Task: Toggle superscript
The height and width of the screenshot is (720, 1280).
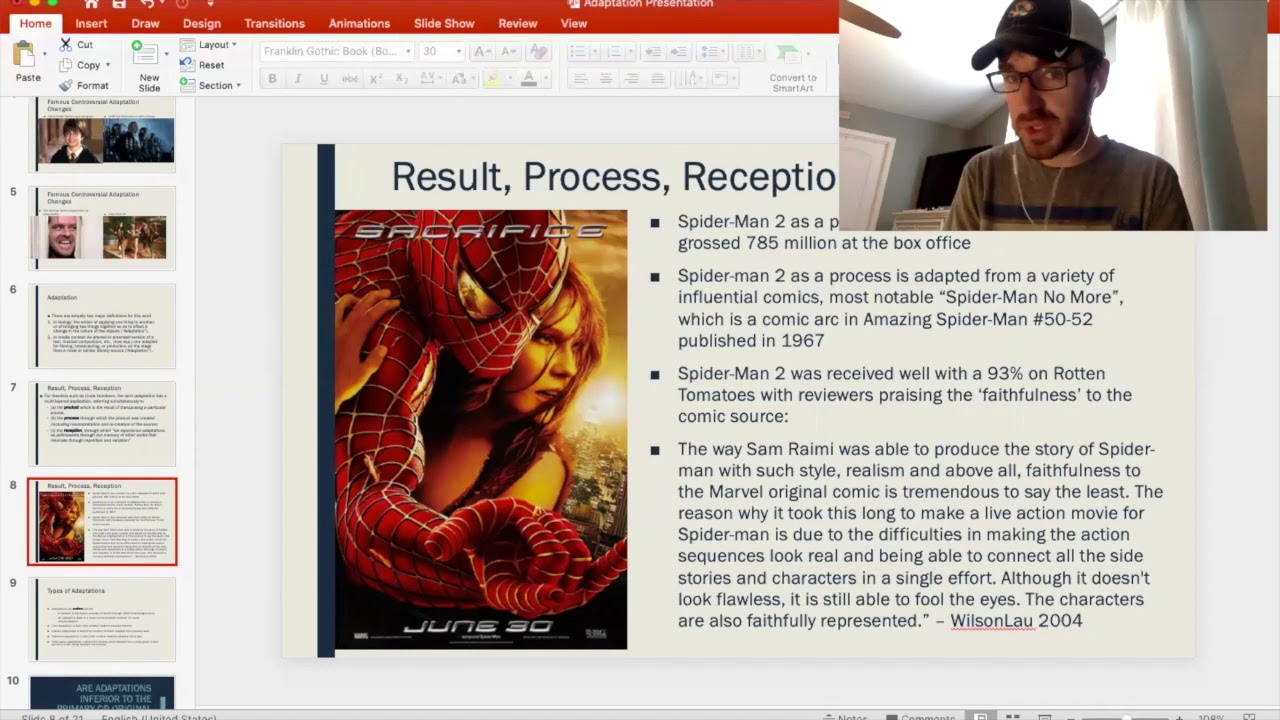Action: coord(376,78)
